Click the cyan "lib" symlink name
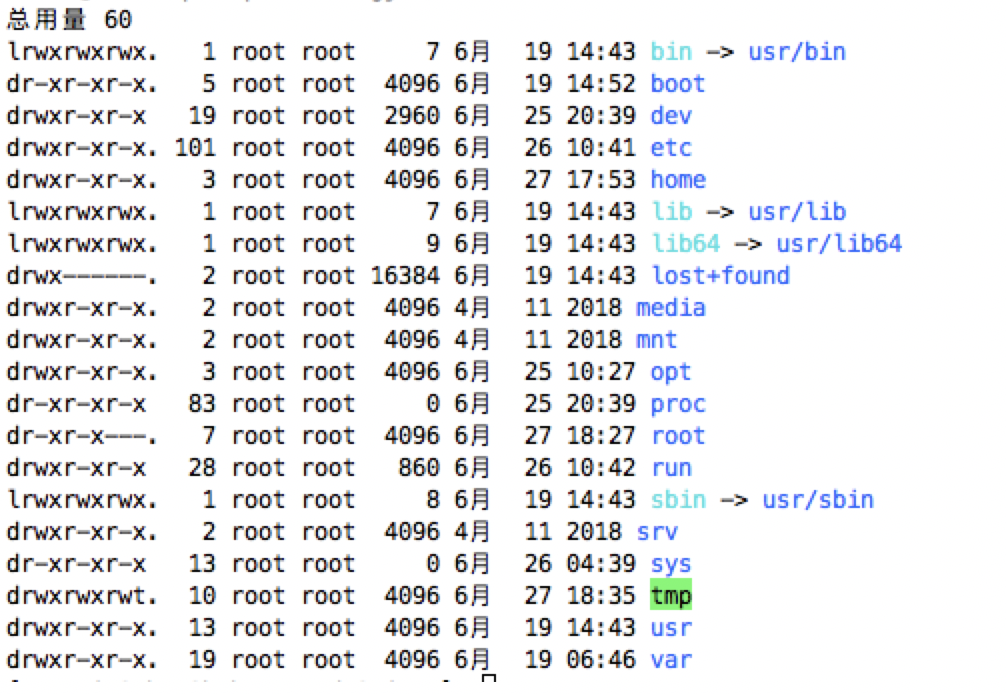 pyautogui.click(x=672, y=212)
